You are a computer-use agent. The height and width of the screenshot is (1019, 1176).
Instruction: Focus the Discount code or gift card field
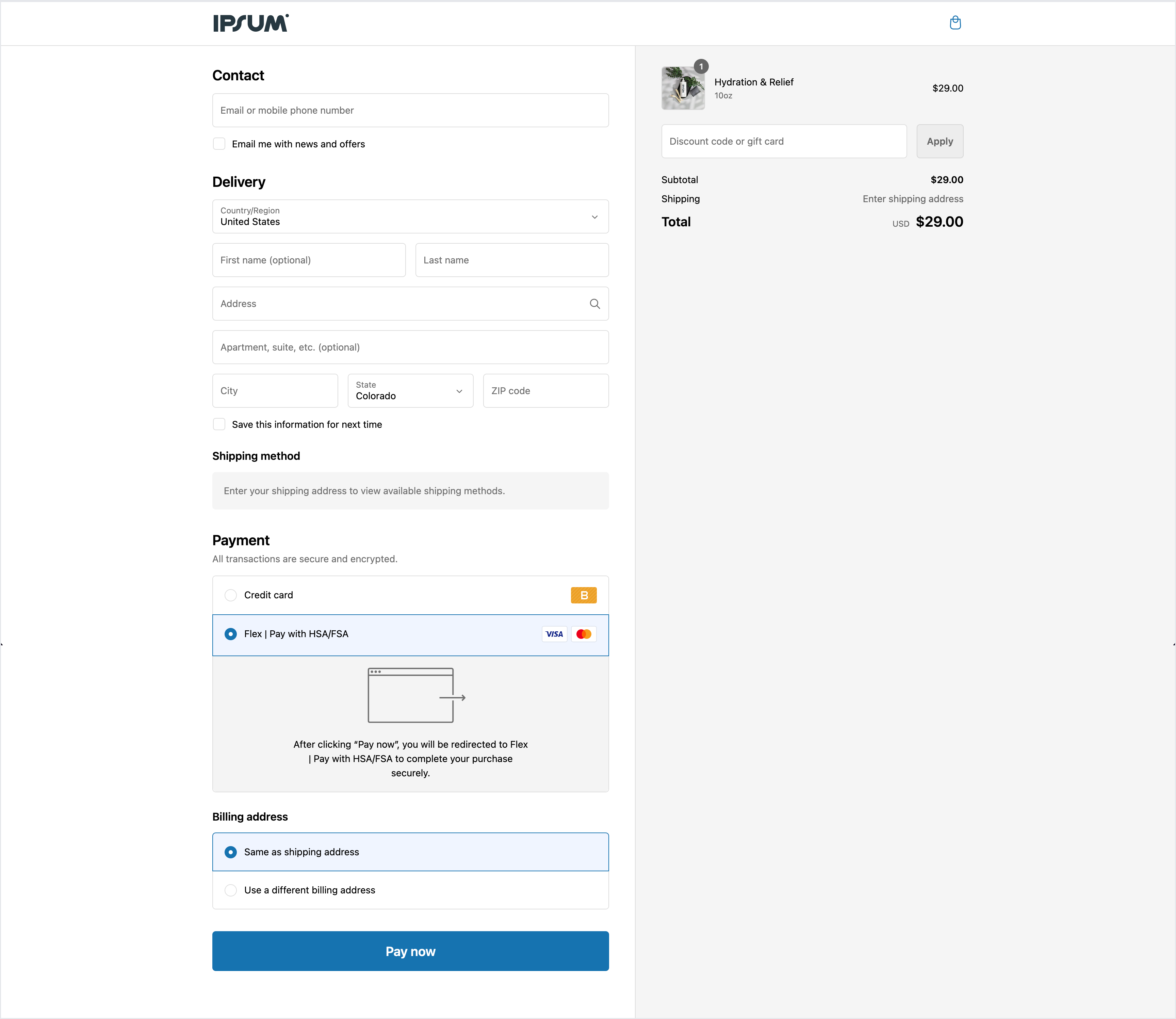(x=783, y=142)
